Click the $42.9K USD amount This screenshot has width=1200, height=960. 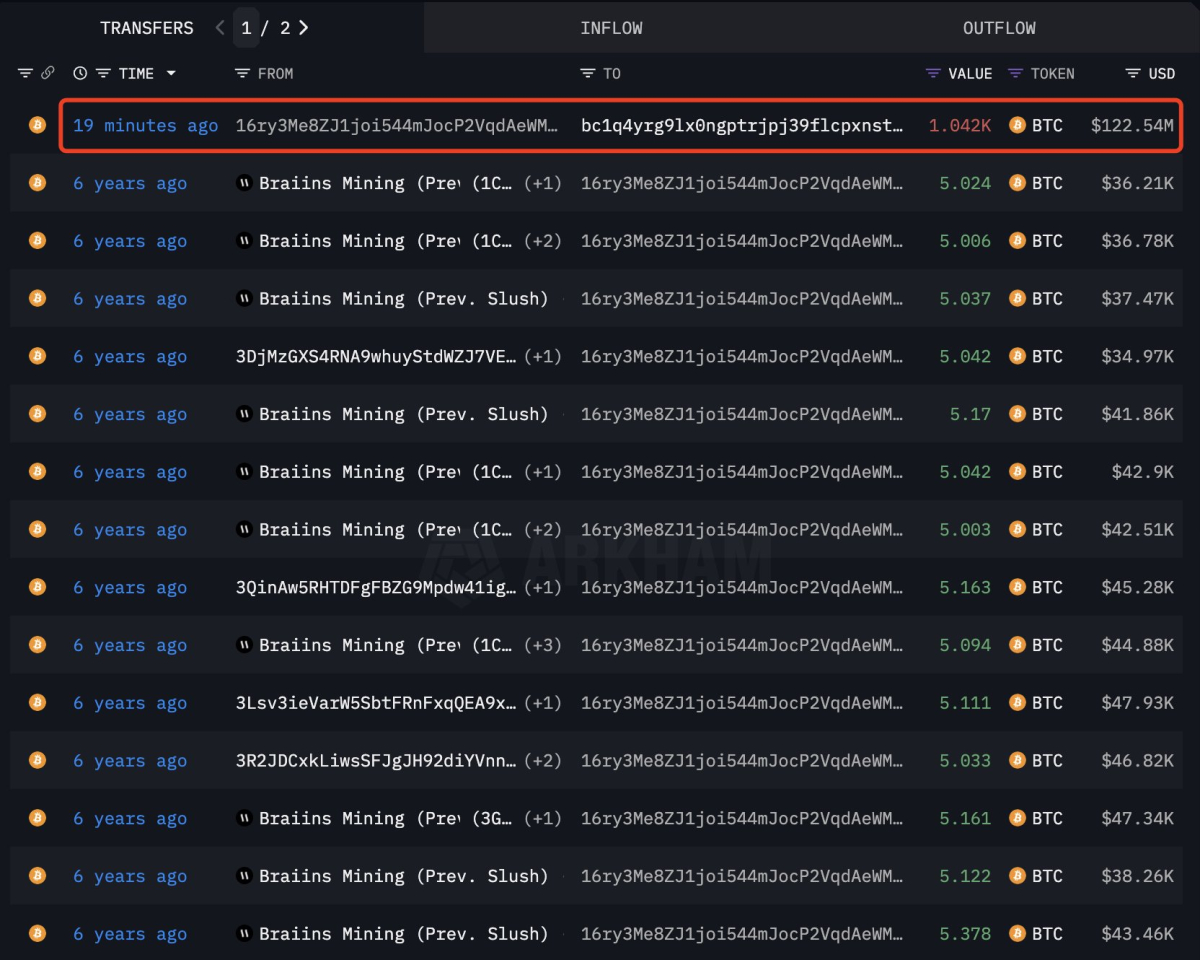1143,472
